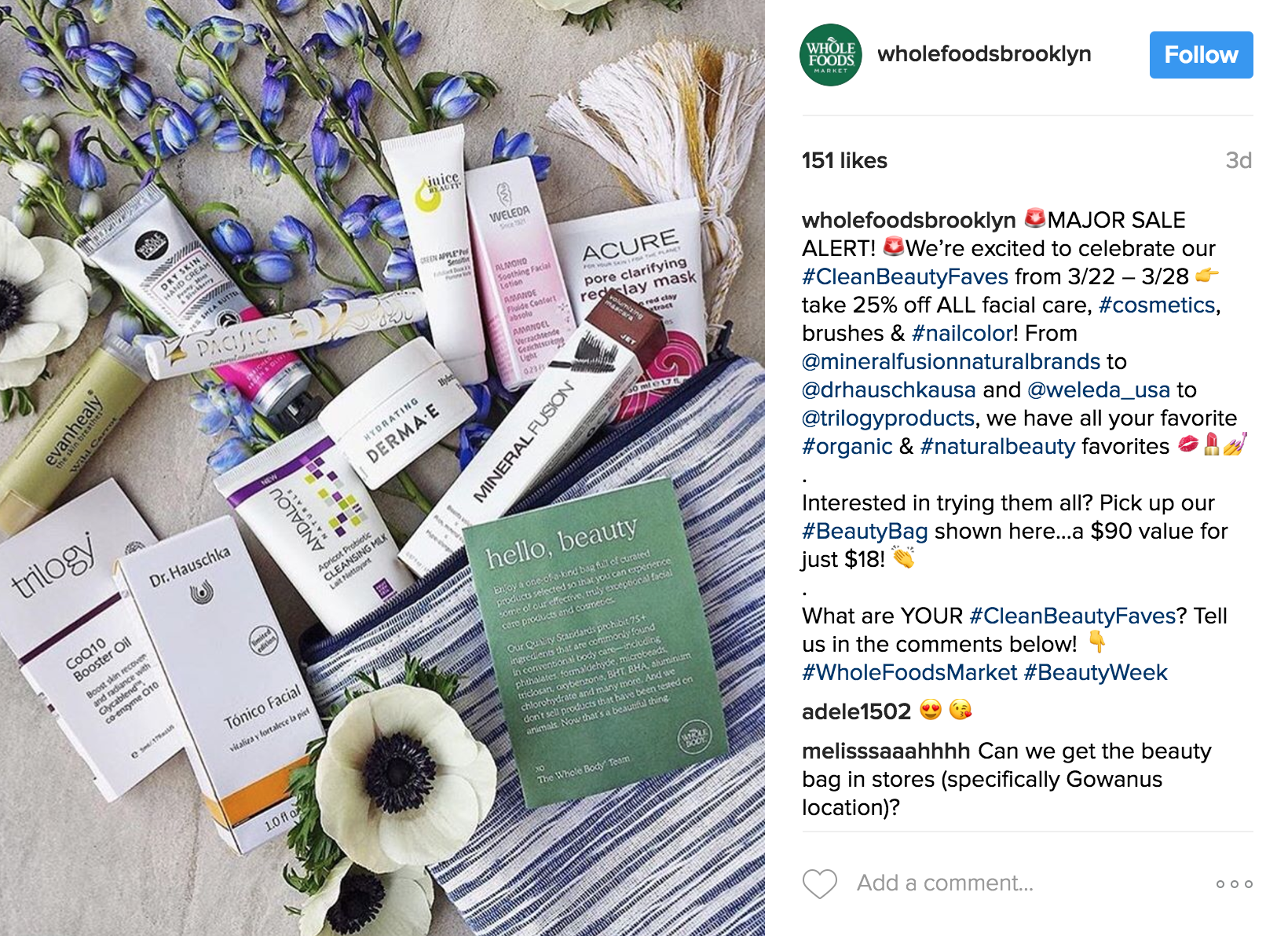Image resolution: width=1288 pixels, height=936 pixels.
Task: Open the #CleanBeautyFaves hashtag before the sale dates
Action: coord(905,276)
